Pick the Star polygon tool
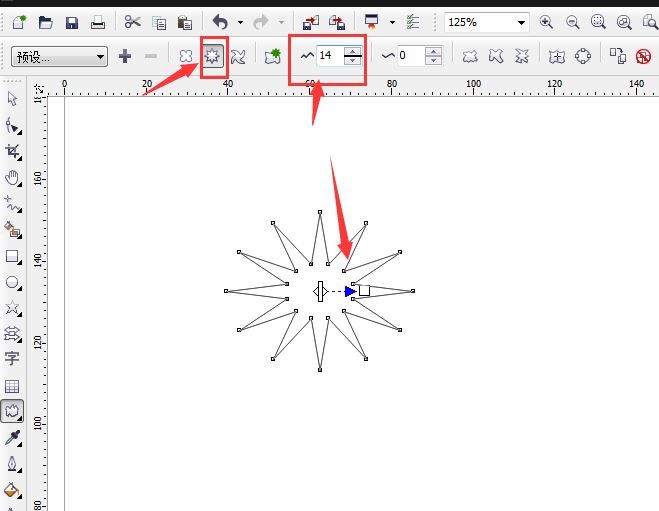The image size is (659, 511). tap(12, 308)
